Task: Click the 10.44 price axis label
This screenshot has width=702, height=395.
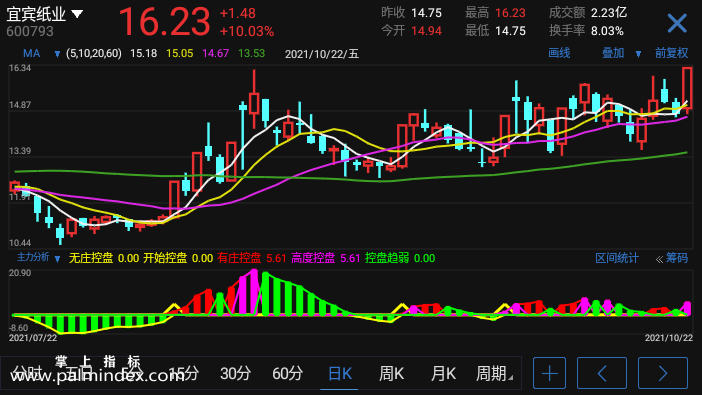Action: [20, 243]
